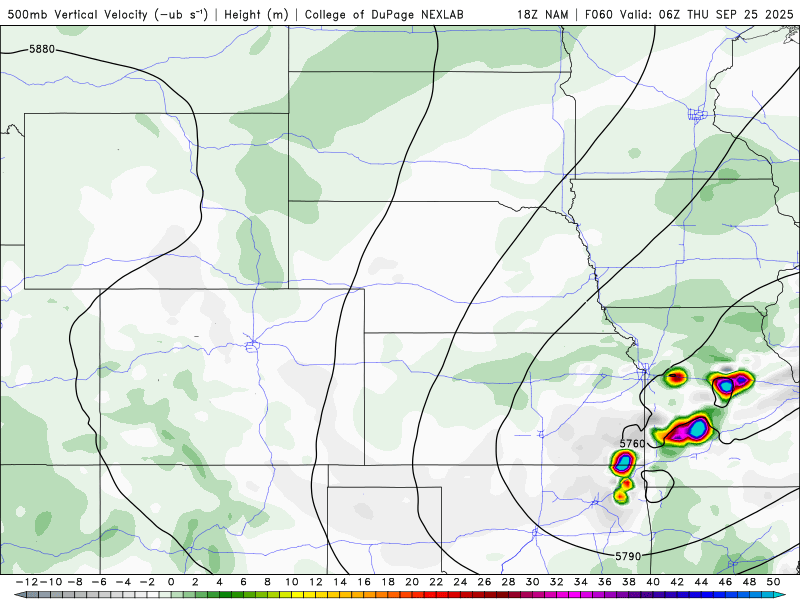Click the 6 tick label on the legend
Viewport: 800px width, 600px height.
243,582
